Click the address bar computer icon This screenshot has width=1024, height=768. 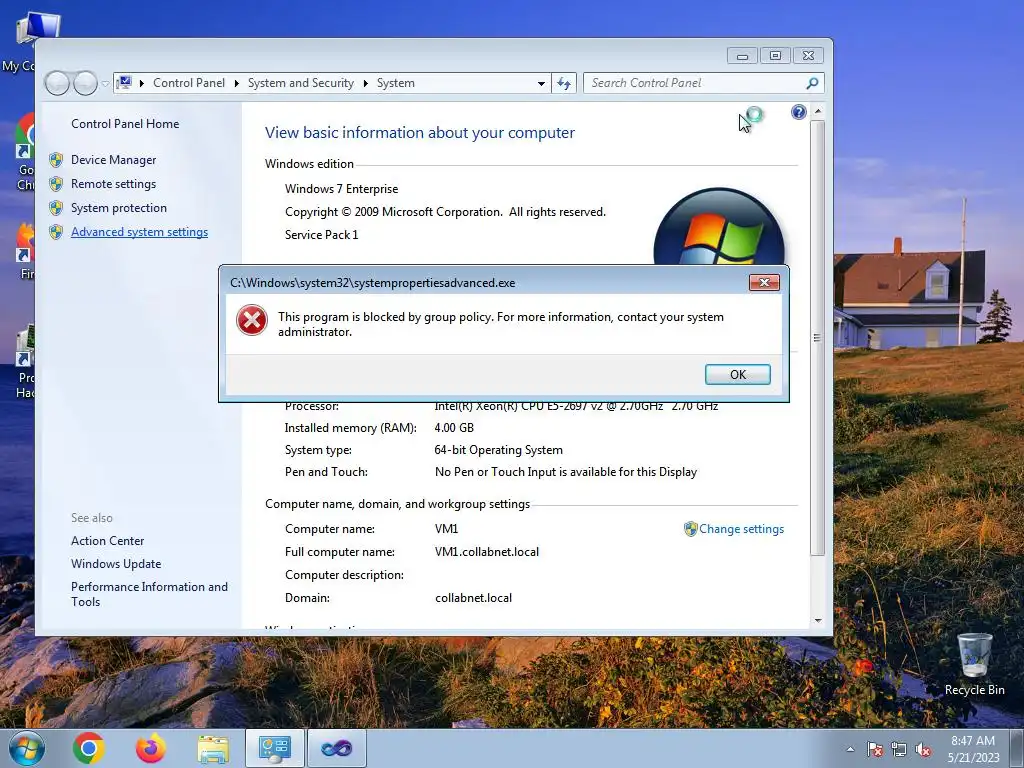124,83
